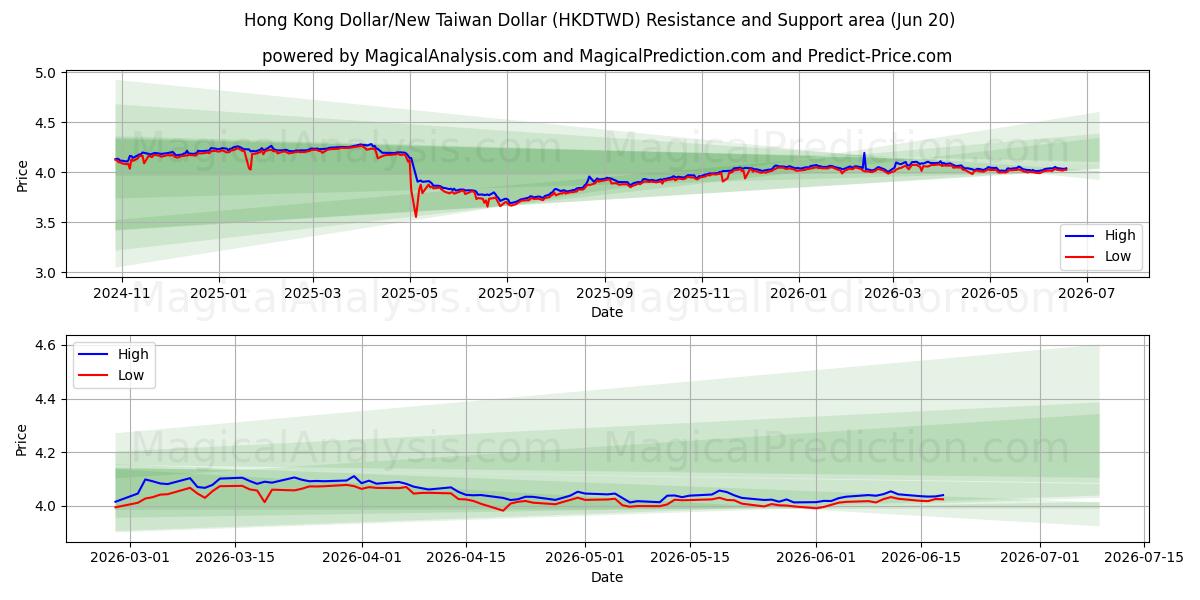This screenshot has height=600, width=1200.
Task: Click the '4.5' price tick label
Action: tap(46, 123)
